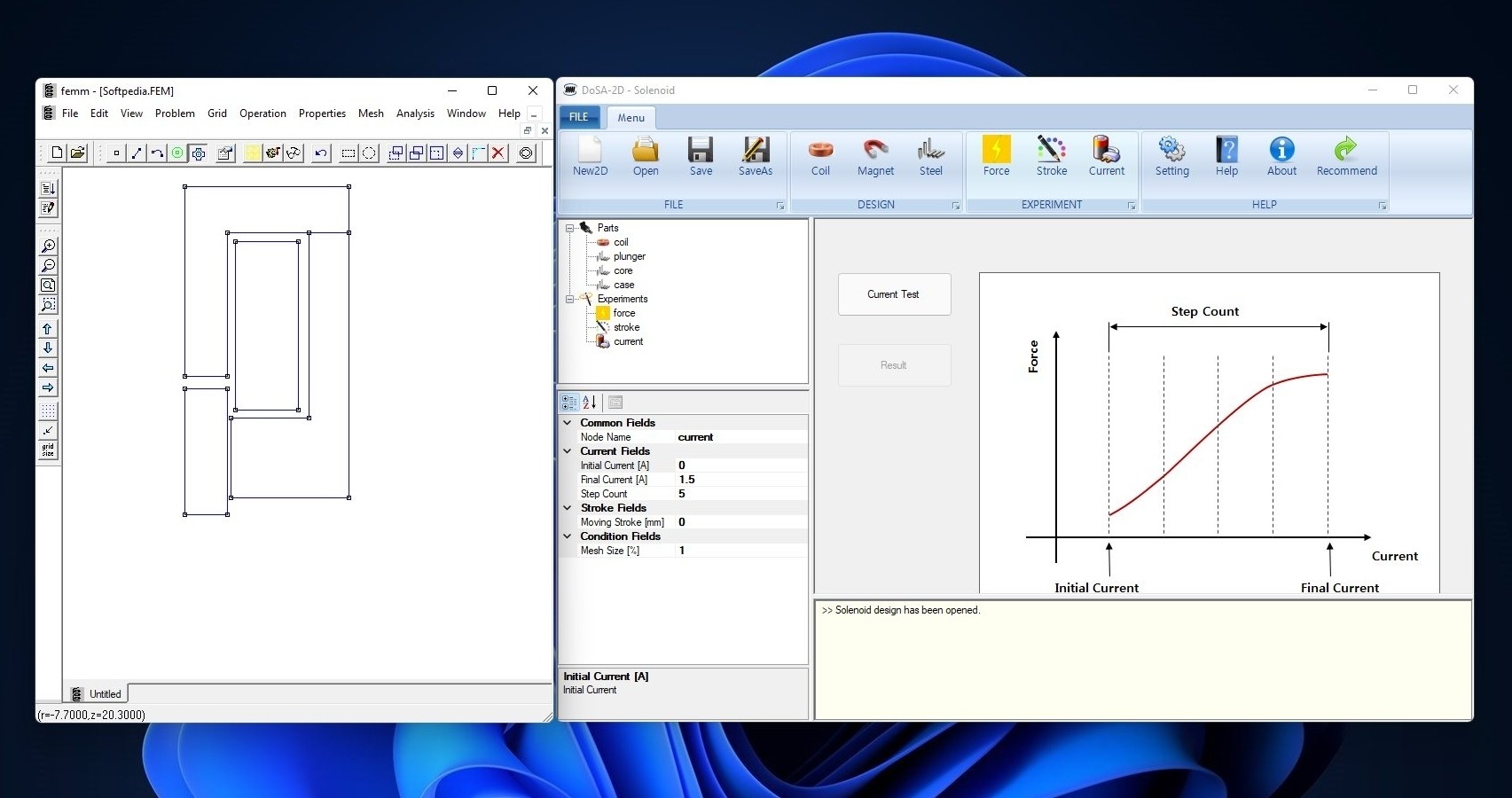This screenshot has width=1512, height=798.
Task: Switch property grid to alphabetical sort
Action: click(x=590, y=403)
